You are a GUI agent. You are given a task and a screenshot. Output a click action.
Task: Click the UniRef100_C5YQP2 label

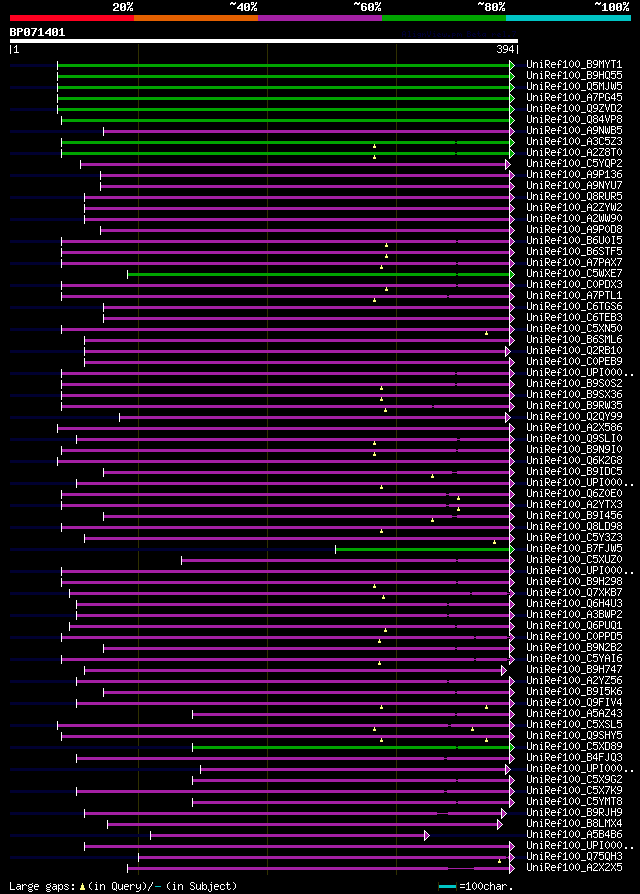[x=574, y=164]
